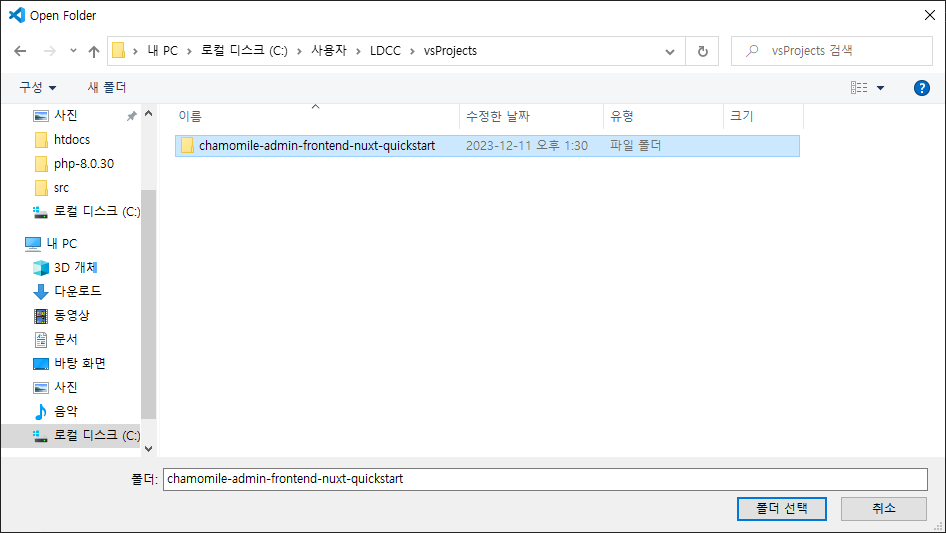Click the 바탕 화면 desktop icon
The height and width of the screenshot is (533, 946).
pyautogui.click(x=40, y=364)
